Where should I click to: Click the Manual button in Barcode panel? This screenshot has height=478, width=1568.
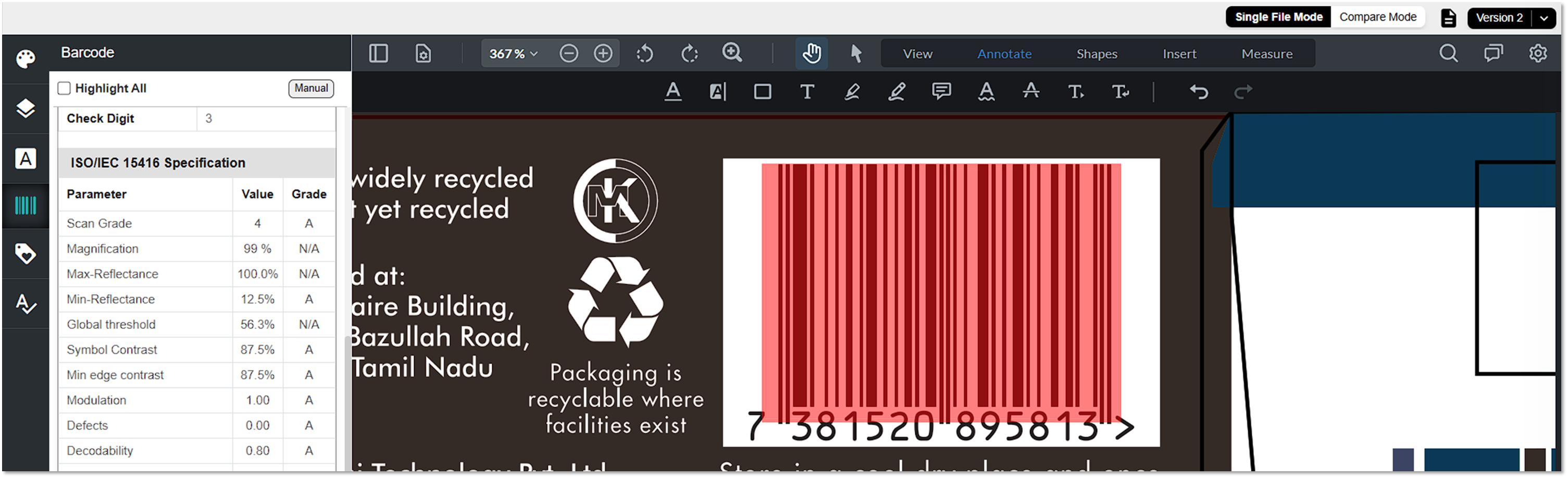pyautogui.click(x=311, y=88)
